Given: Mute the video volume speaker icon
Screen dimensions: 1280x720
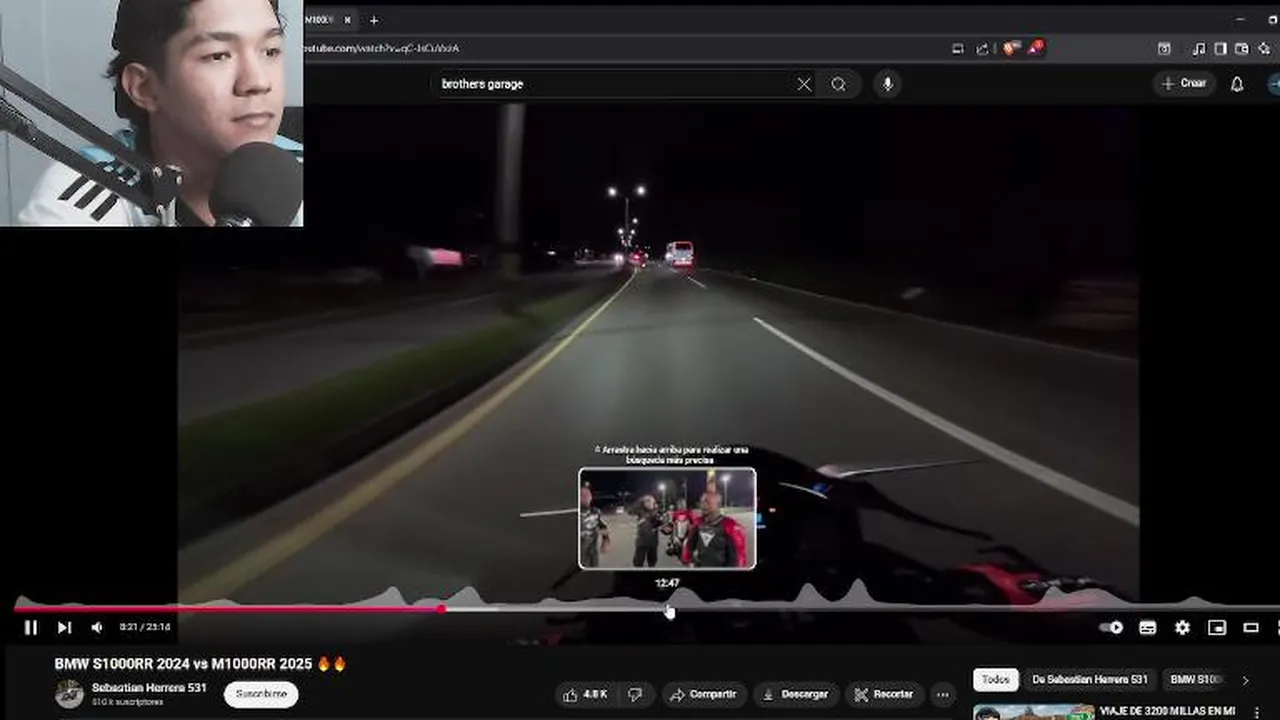Looking at the screenshot, I should click(96, 627).
